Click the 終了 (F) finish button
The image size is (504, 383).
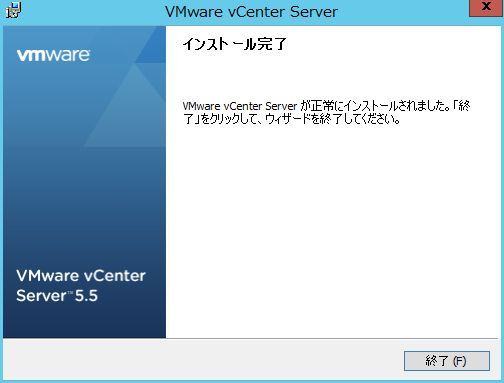click(x=447, y=361)
